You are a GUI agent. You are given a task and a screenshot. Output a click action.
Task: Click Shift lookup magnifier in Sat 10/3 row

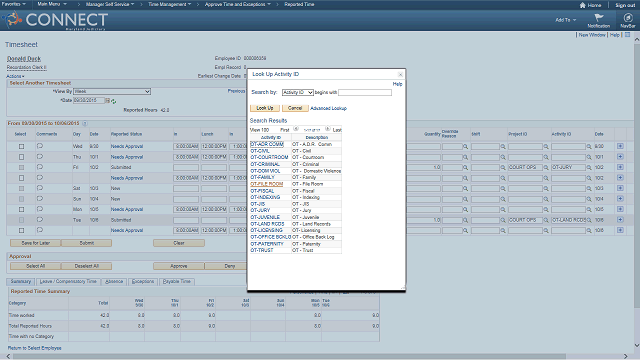pyautogui.click(x=503, y=189)
